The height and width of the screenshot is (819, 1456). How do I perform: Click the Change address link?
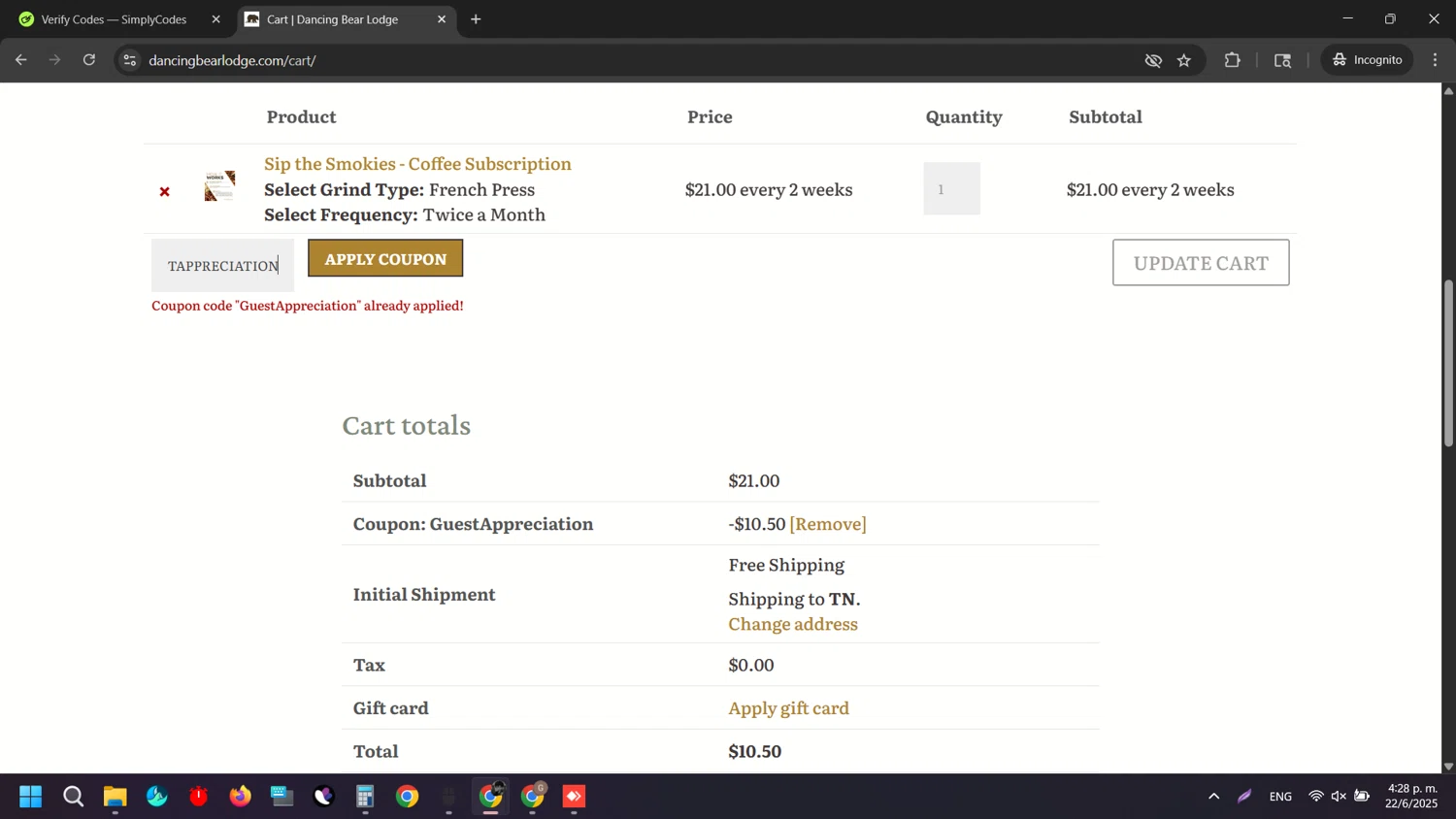point(793,624)
